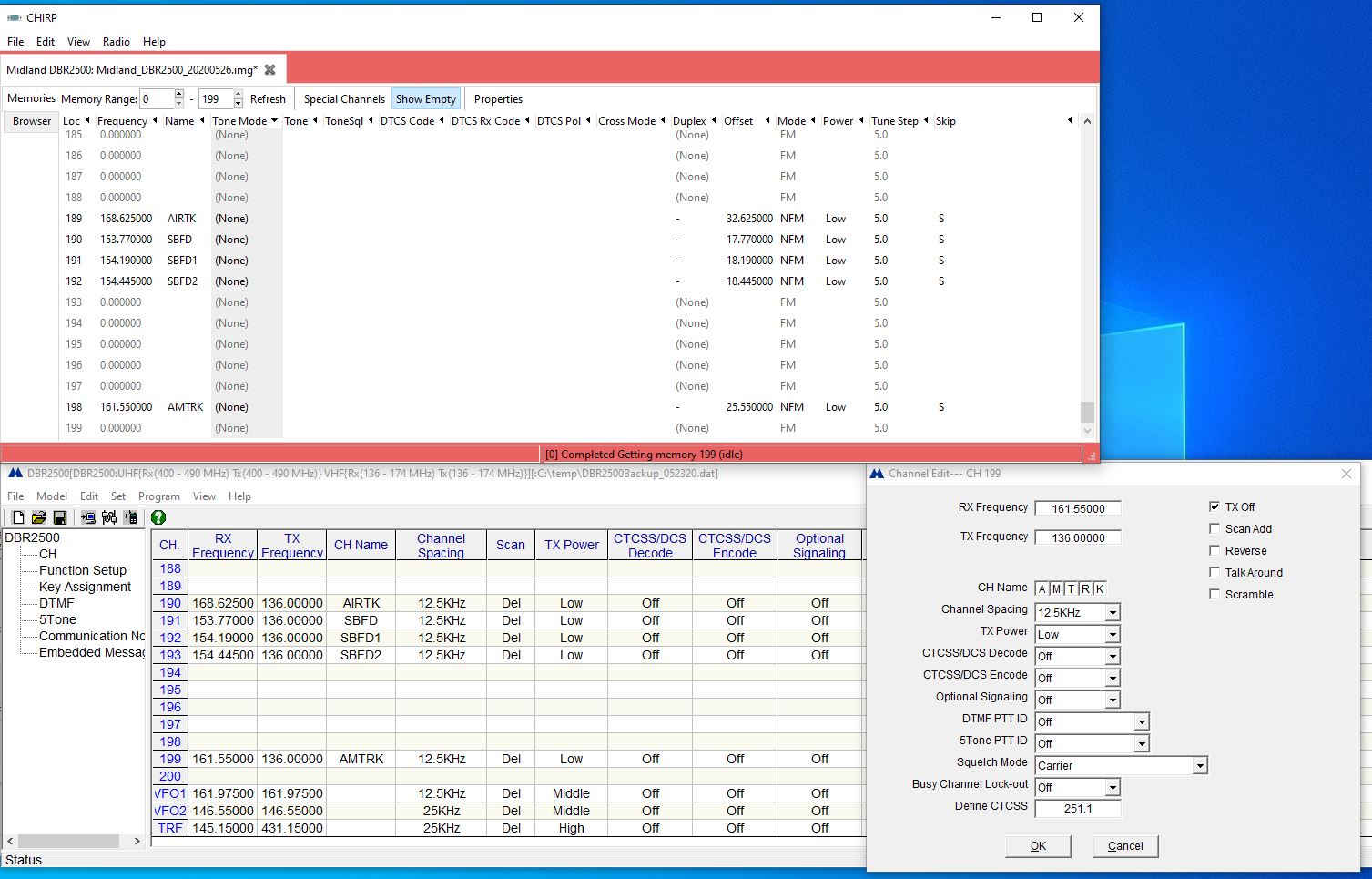The width and height of the screenshot is (1372, 879).
Task: Click the scroll-down arrow of the CHIRP memory list
Action: coord(1087,430)
